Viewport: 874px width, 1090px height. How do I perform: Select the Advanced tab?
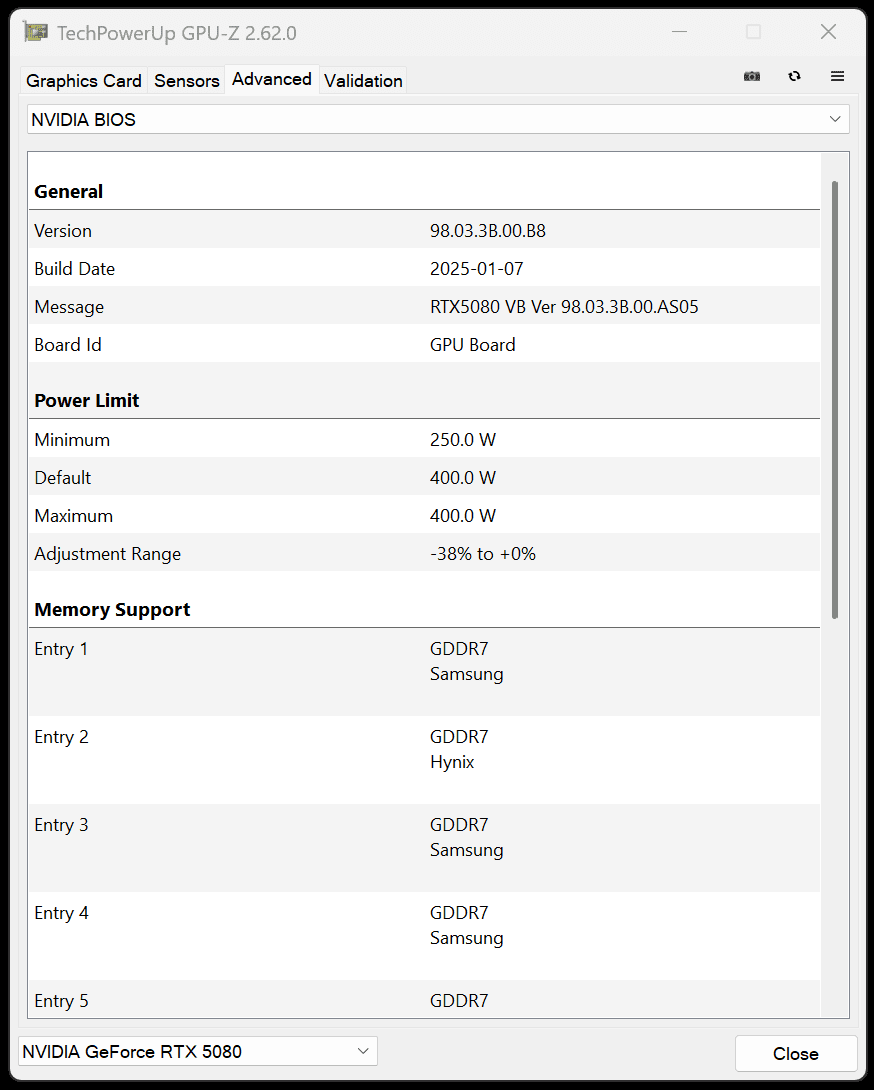coord(271,79)
